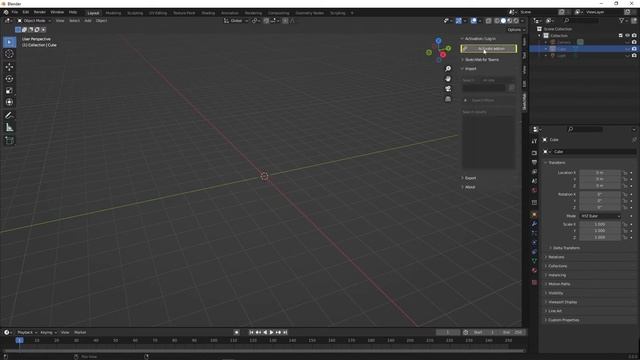
Task: Open the View Layer properties tab icon
Action: pyautogui.click(x=534, y=172)
